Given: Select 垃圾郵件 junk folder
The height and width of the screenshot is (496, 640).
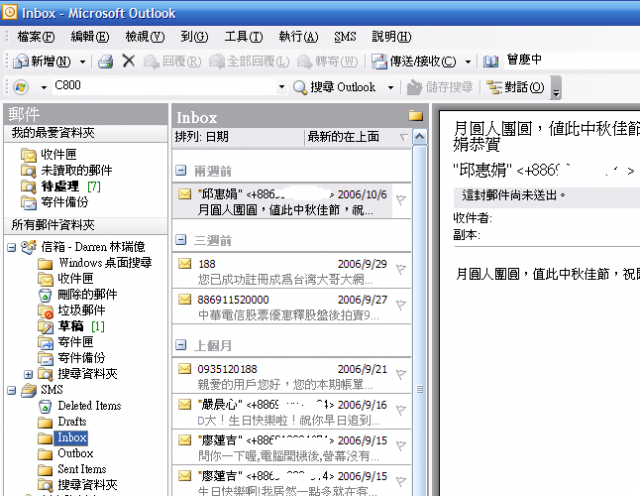Looking at the screenshot, I should point(71,310).
